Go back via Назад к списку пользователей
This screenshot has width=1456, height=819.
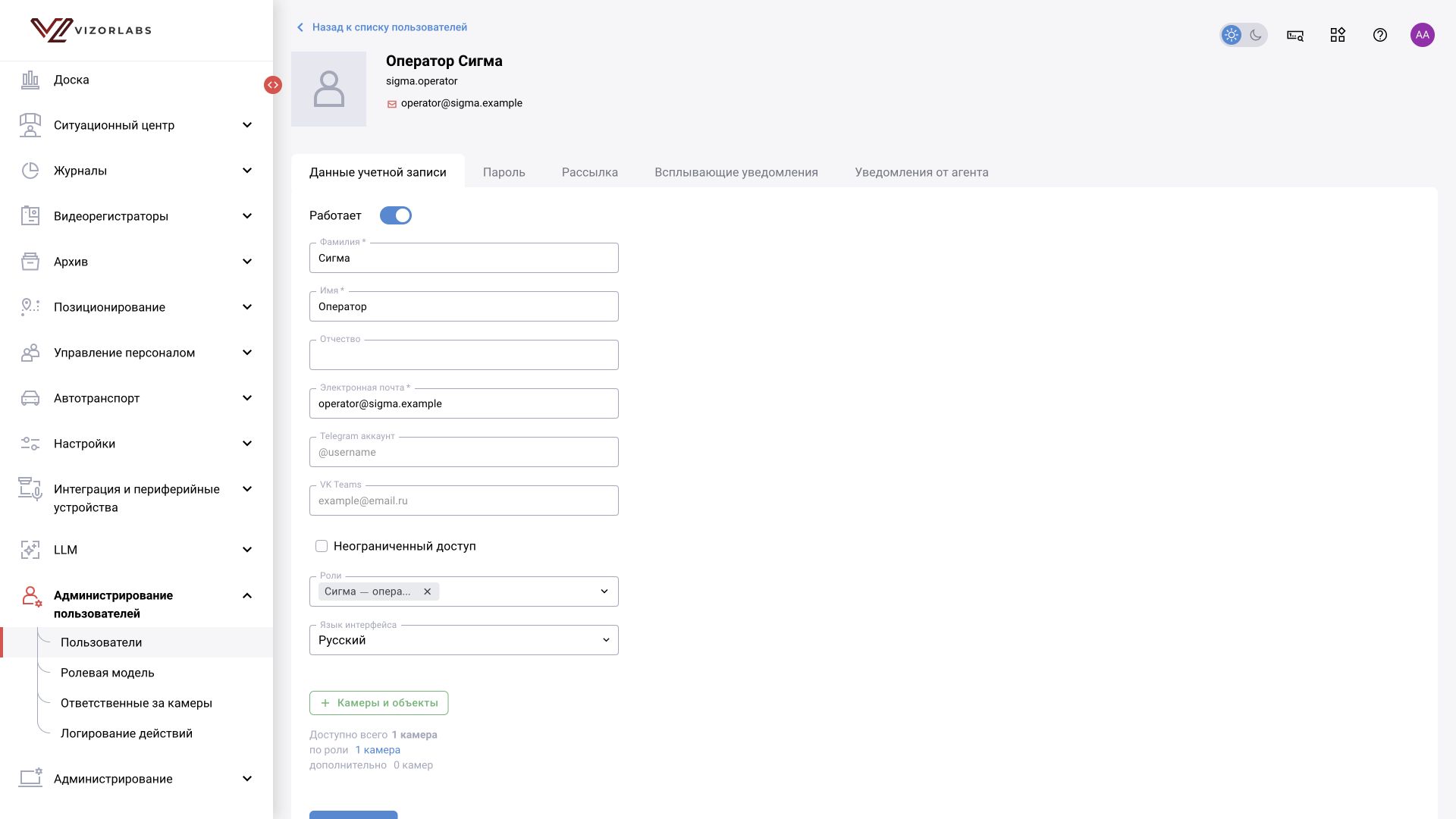coord(381,27)
